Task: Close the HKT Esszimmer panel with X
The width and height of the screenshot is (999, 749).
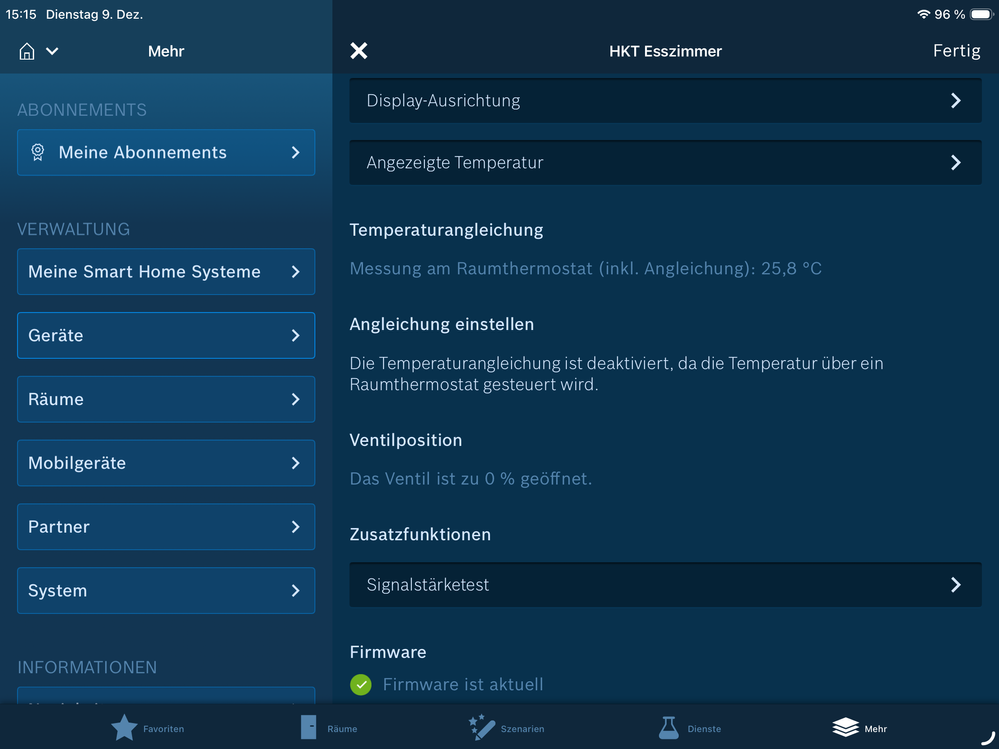Action: pos(358,50)
